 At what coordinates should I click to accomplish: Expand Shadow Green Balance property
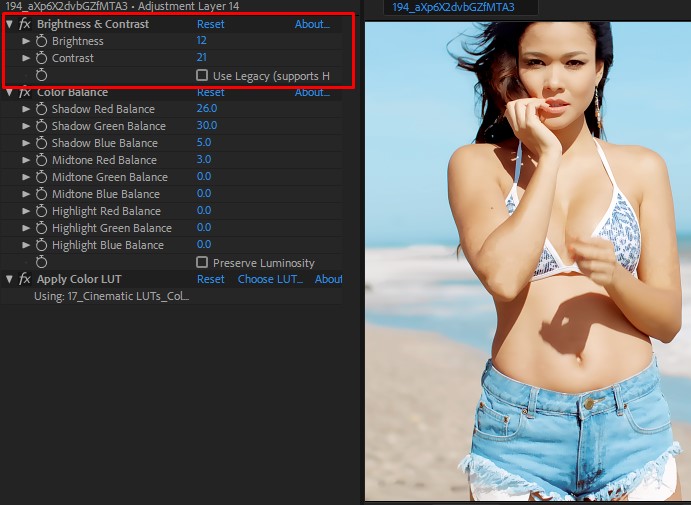coord(26,126)
